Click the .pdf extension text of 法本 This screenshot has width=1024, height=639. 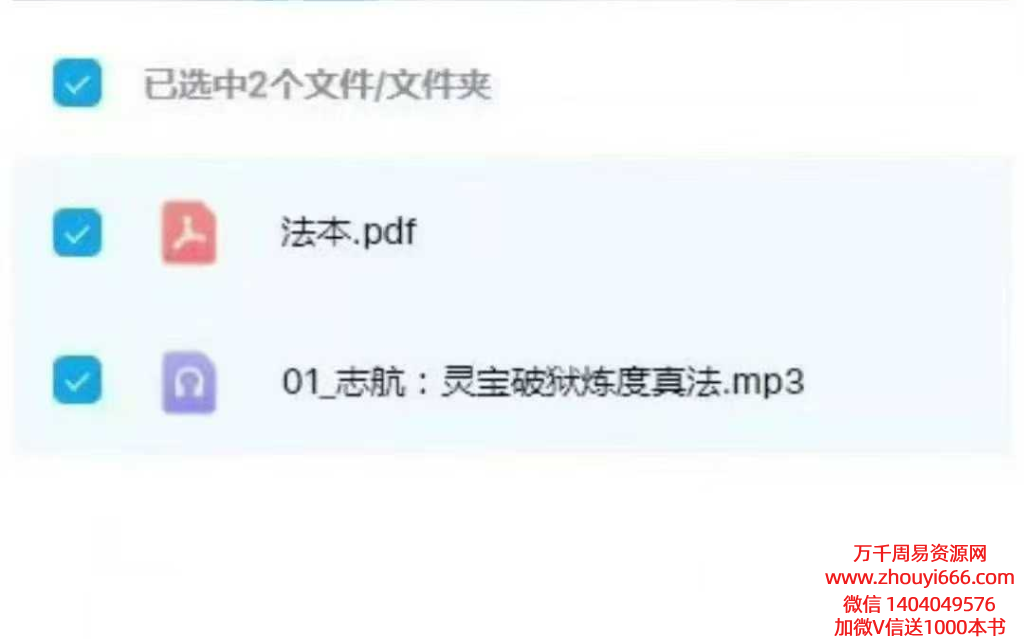pos(384,232)
